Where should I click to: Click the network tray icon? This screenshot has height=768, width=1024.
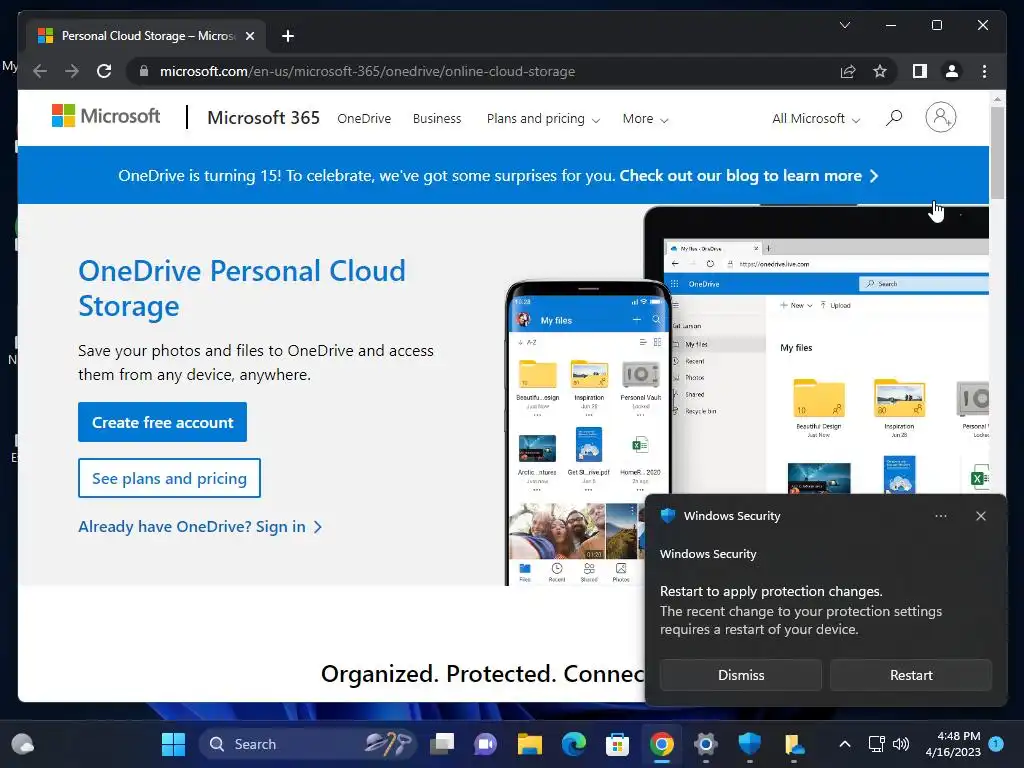click(x=876, y=744)
